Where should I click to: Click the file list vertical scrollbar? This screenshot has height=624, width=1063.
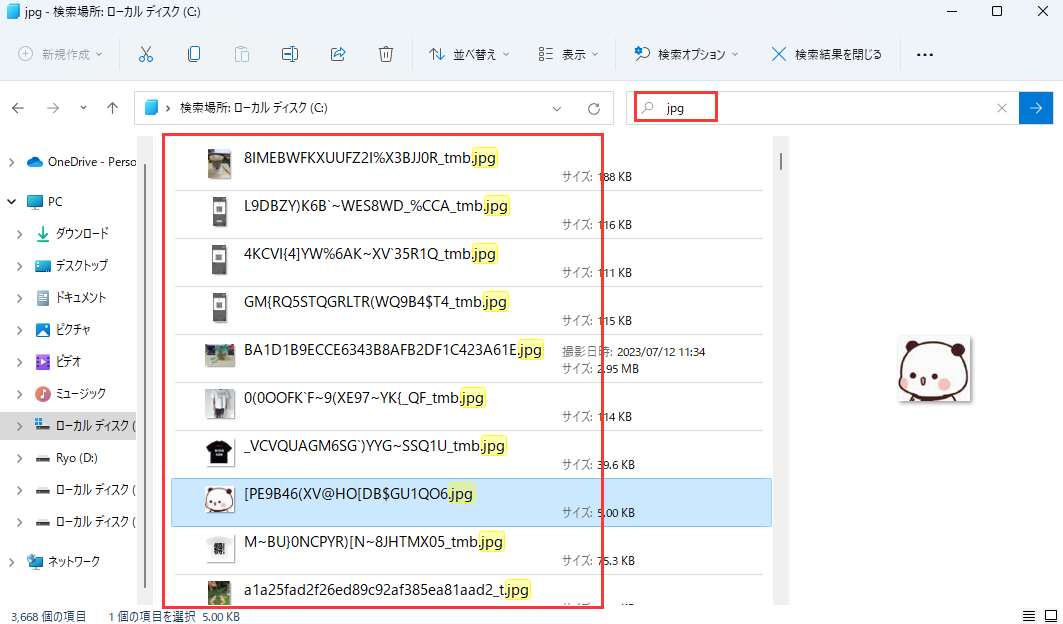click(780, 300)
